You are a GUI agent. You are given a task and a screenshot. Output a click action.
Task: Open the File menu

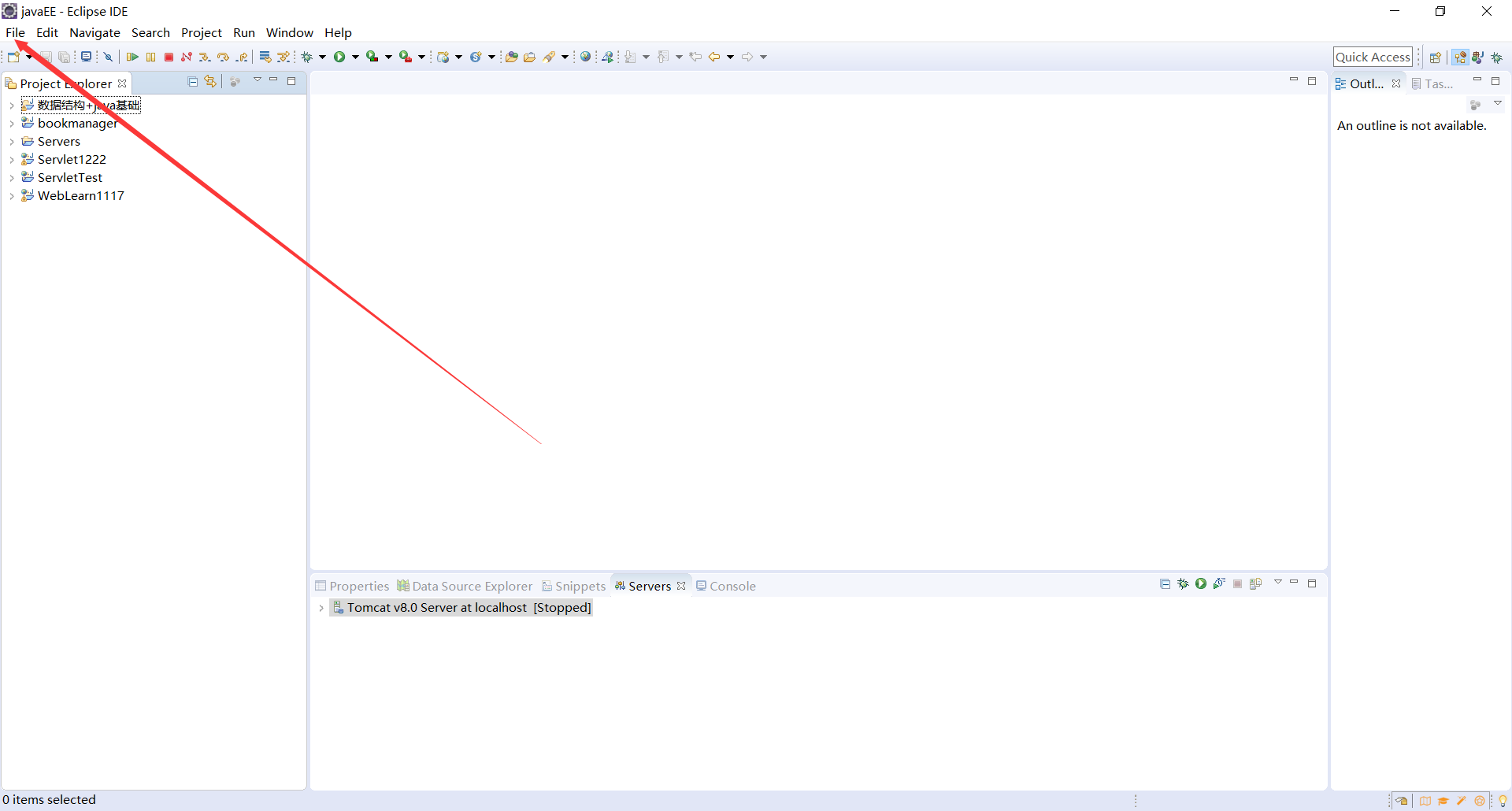point(15,32)
